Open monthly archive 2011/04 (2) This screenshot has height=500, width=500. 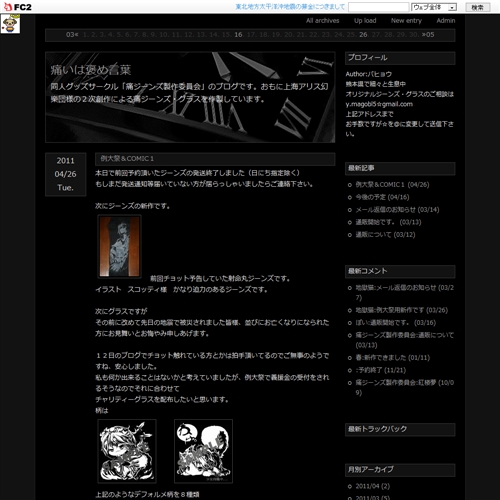point(372,486)
